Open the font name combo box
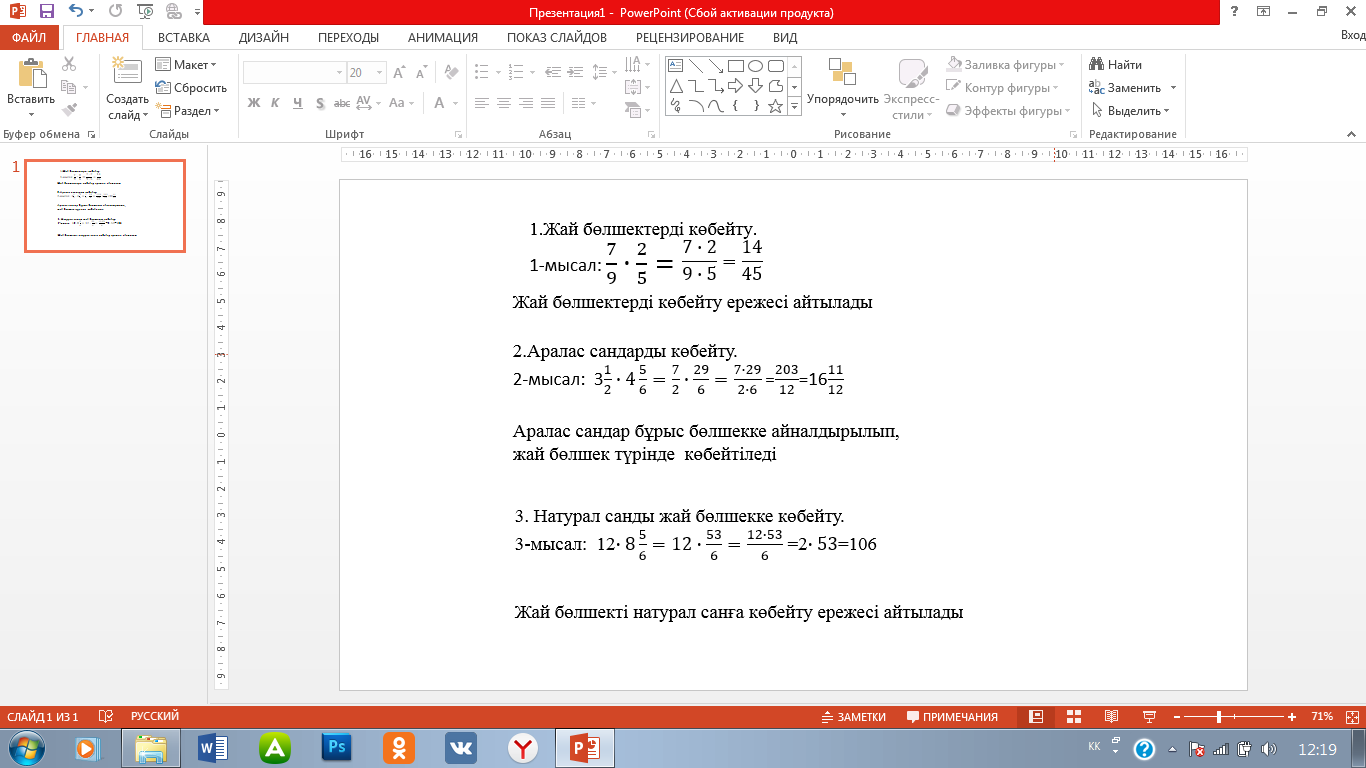The width and height of the screenshot is (1366, 768). [x=294, y=73]
